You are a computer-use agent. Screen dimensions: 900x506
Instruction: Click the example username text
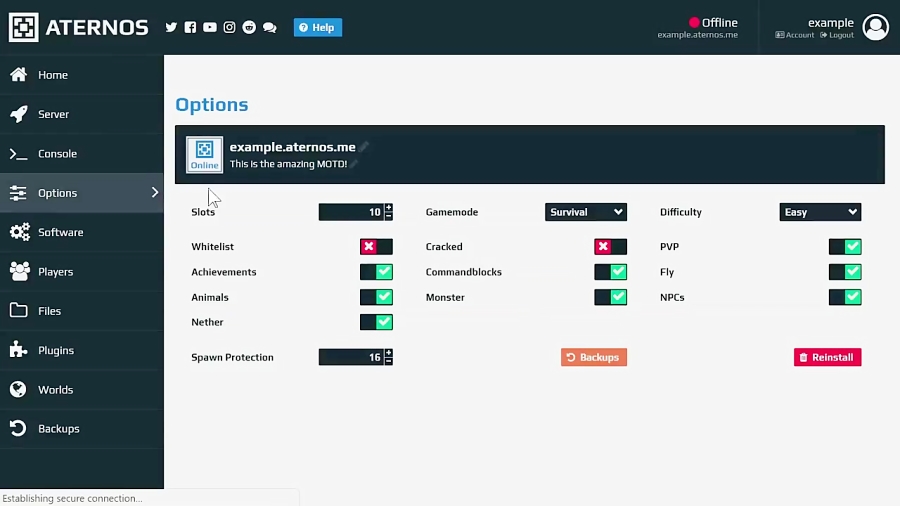tap(831, 23)
